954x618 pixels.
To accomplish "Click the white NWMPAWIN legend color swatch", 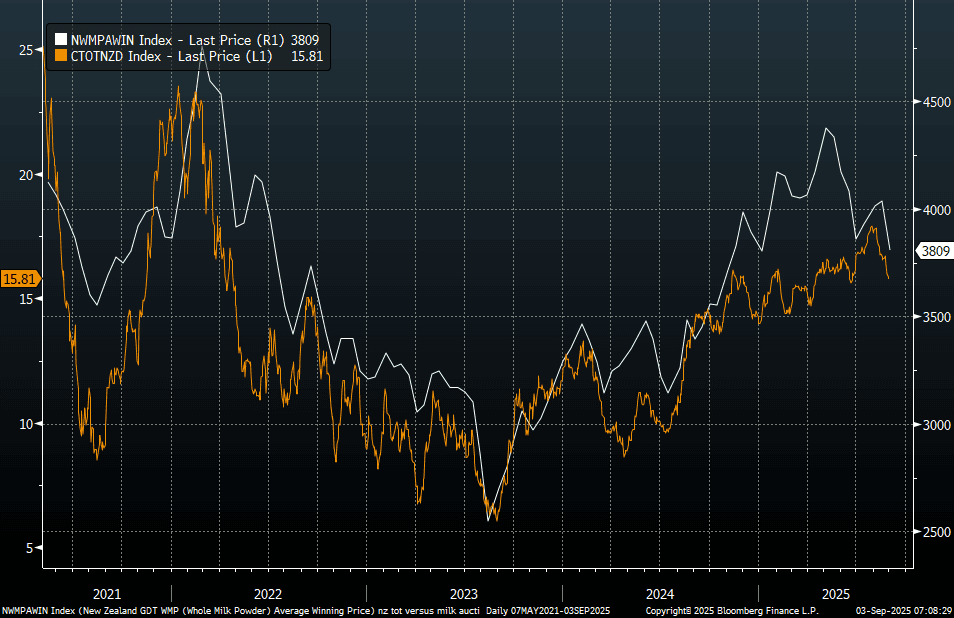I will click(x=60, y=40).
